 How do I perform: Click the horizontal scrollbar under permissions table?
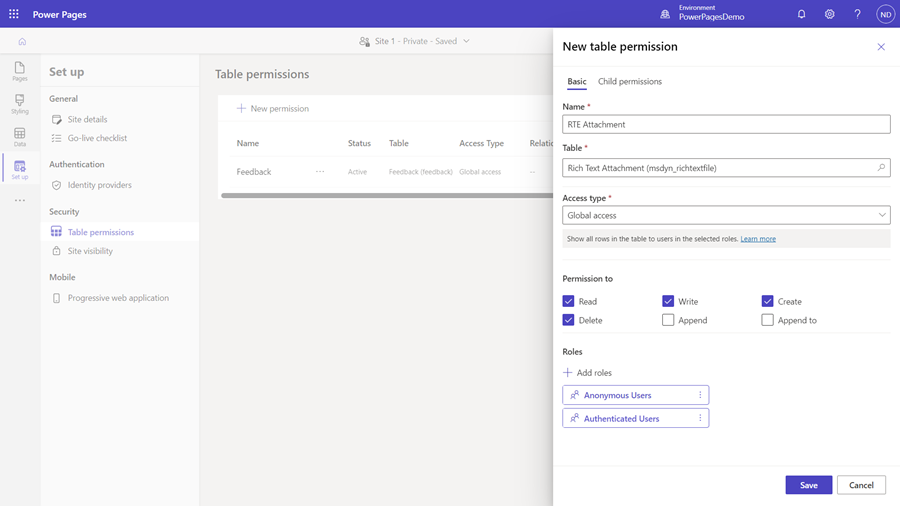(x=387, y=196)
